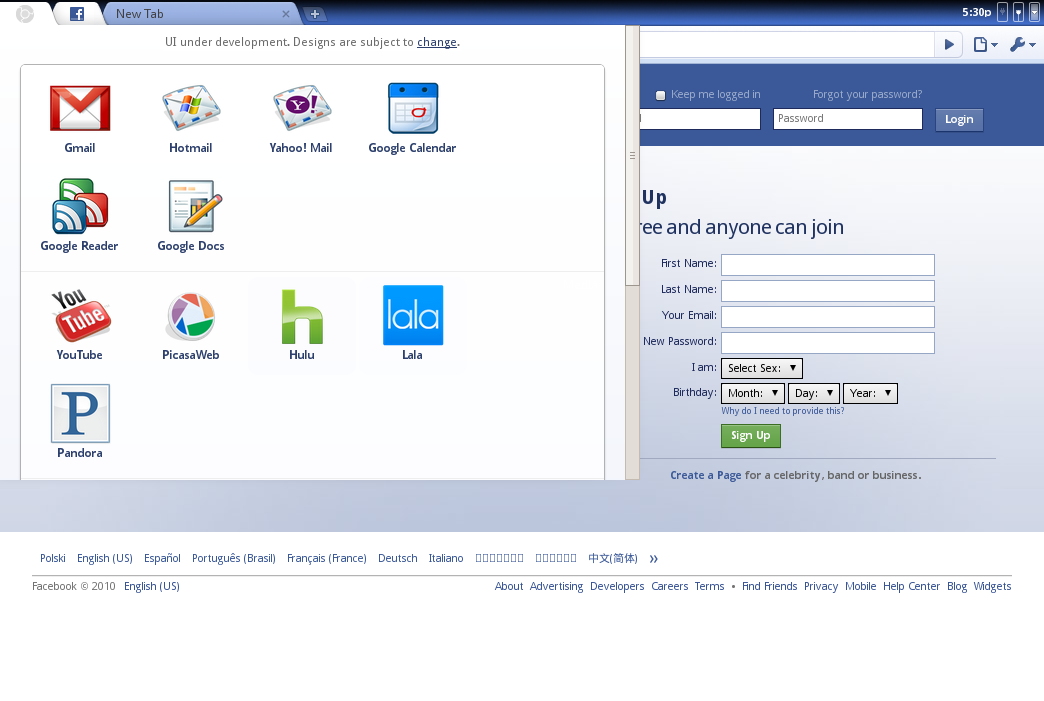Launch Google Reader

pyautogui.click(x=80, y=207)
